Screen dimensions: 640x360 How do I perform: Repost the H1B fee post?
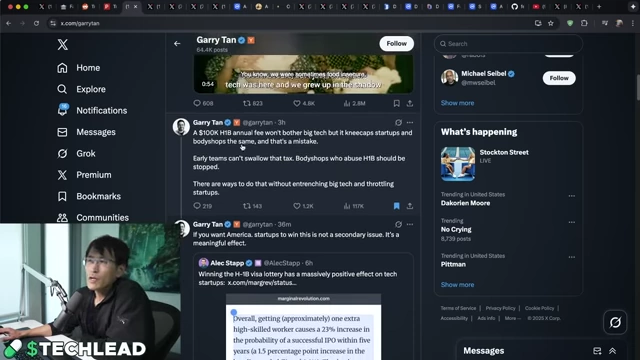coord(252,206)
